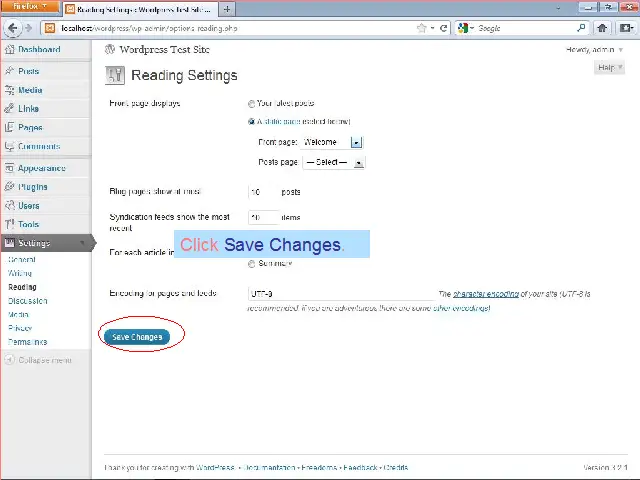640x480 pixels.
Task: Click the Dashboard house icon
Action: click(x=10, y=49)
